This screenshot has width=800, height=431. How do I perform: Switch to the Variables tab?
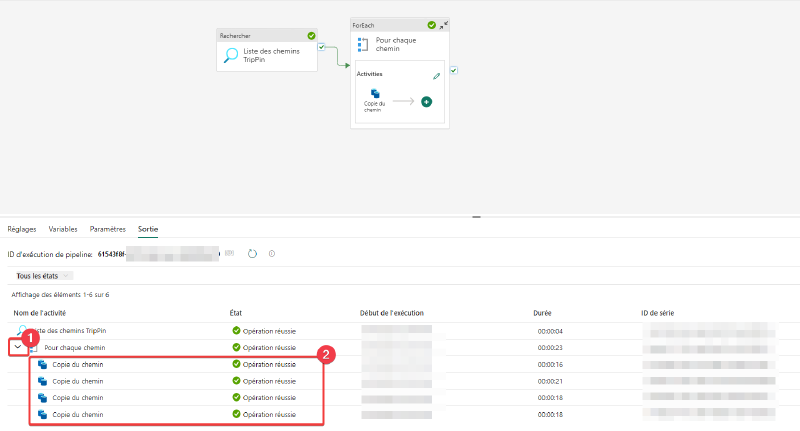(x=63, y=229)
